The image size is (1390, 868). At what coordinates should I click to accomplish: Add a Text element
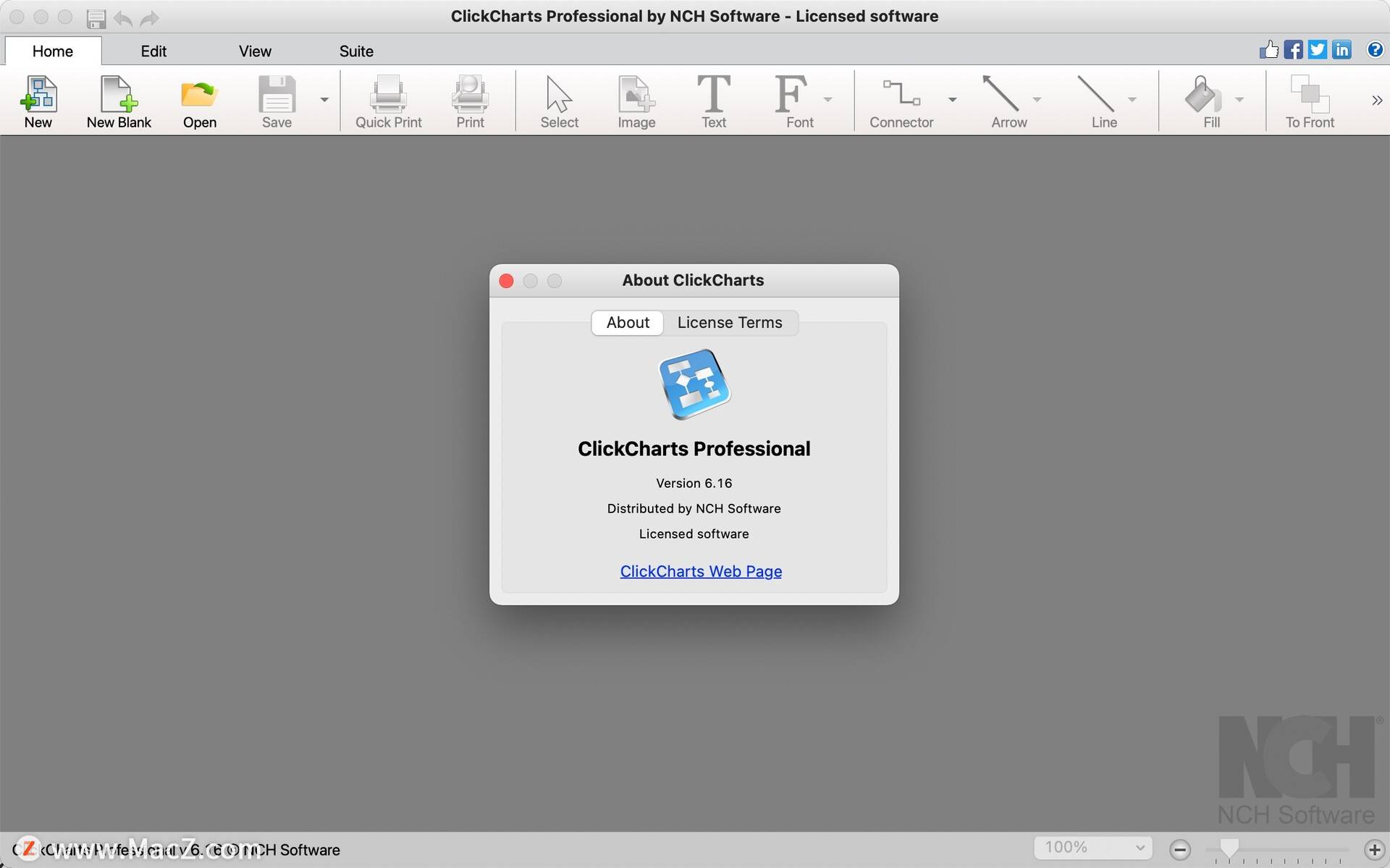click(713, 101)
